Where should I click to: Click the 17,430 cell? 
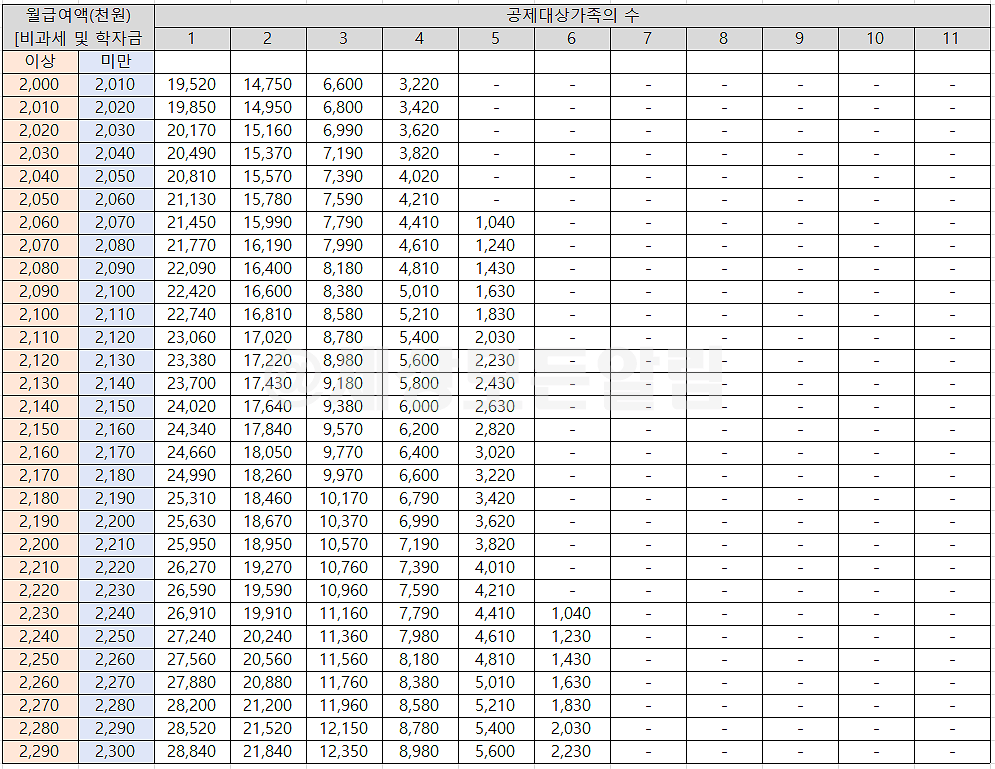268,384
